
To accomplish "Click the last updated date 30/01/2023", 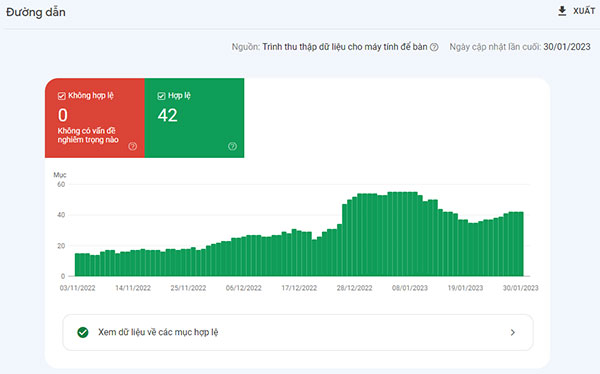I will [567, 47].
